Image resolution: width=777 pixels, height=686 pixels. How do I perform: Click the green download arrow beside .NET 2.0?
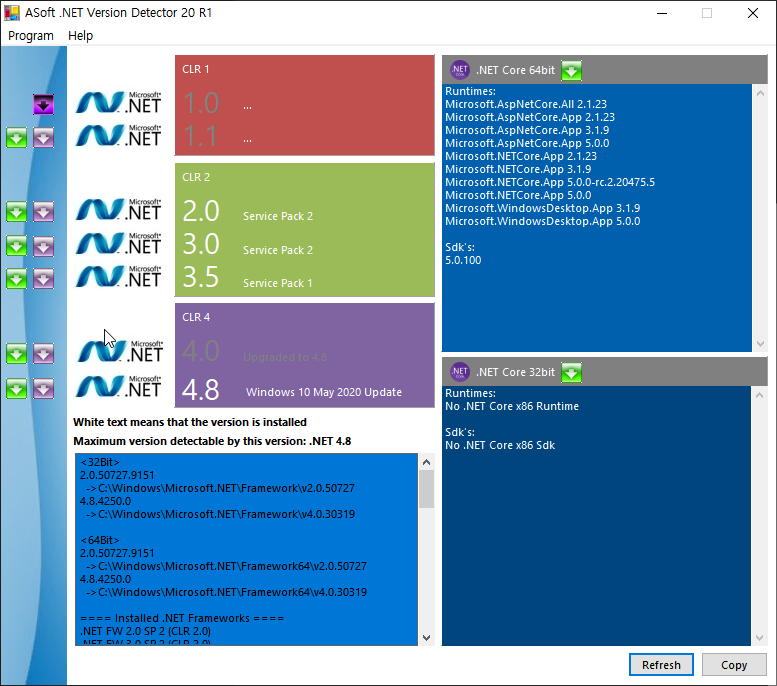coord(16,212)
